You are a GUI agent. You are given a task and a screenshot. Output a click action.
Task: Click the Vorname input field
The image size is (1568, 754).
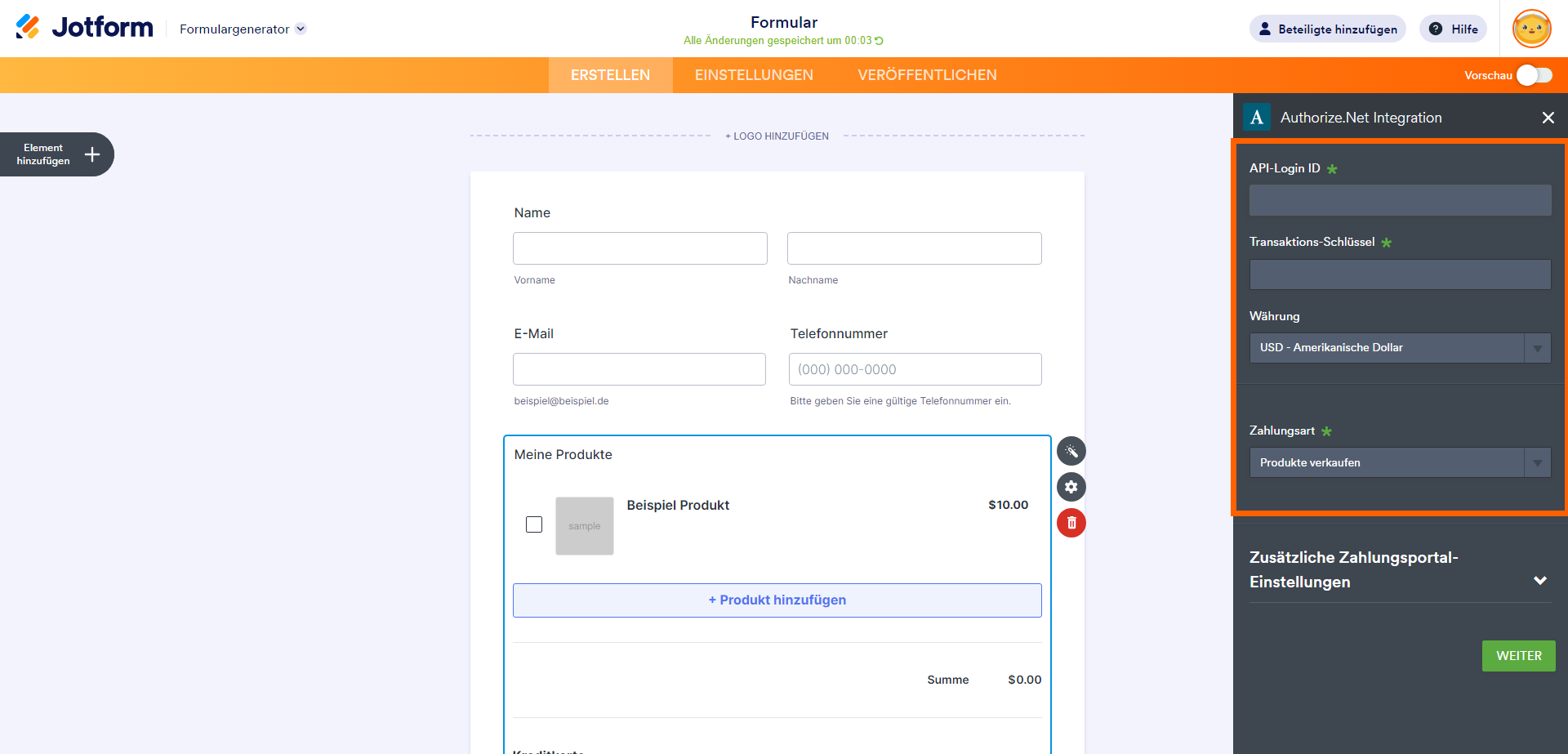(640, 248)
